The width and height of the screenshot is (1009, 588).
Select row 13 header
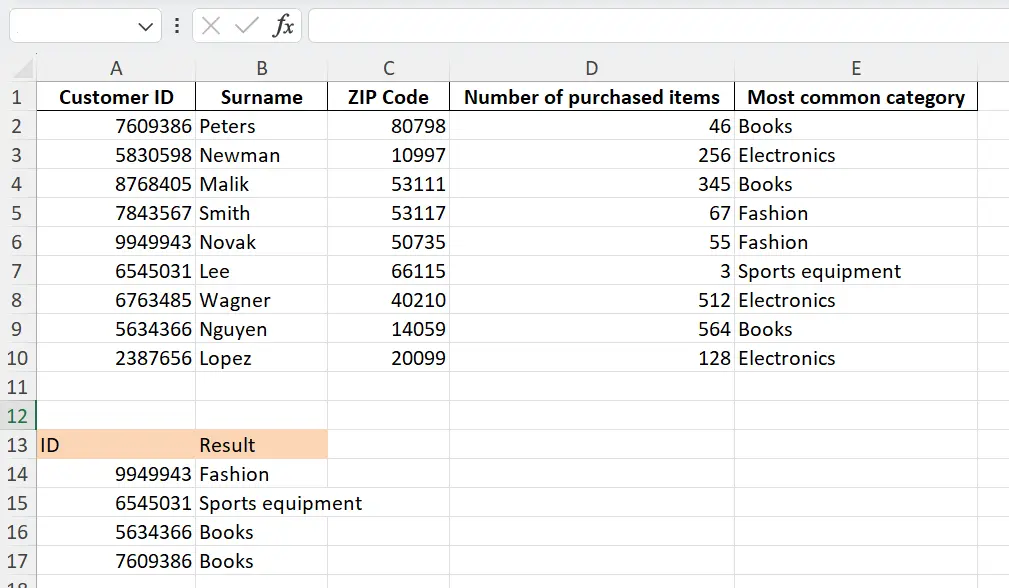[x=17, y=445]
